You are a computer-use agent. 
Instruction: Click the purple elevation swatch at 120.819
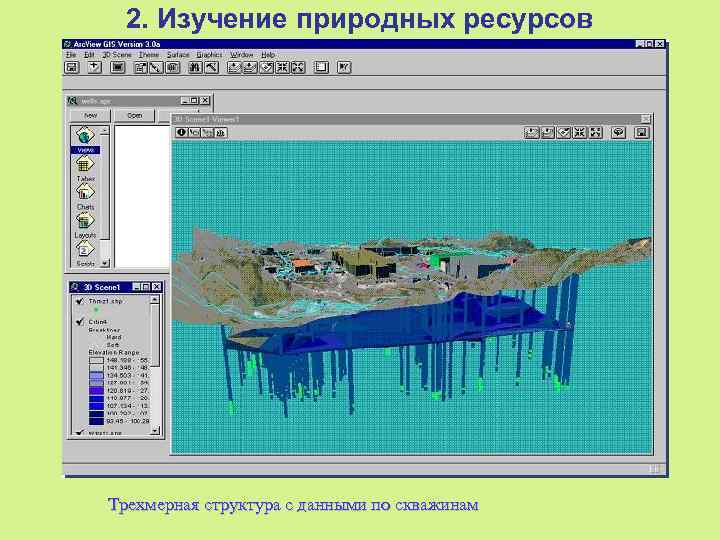[x=96, y=391]
